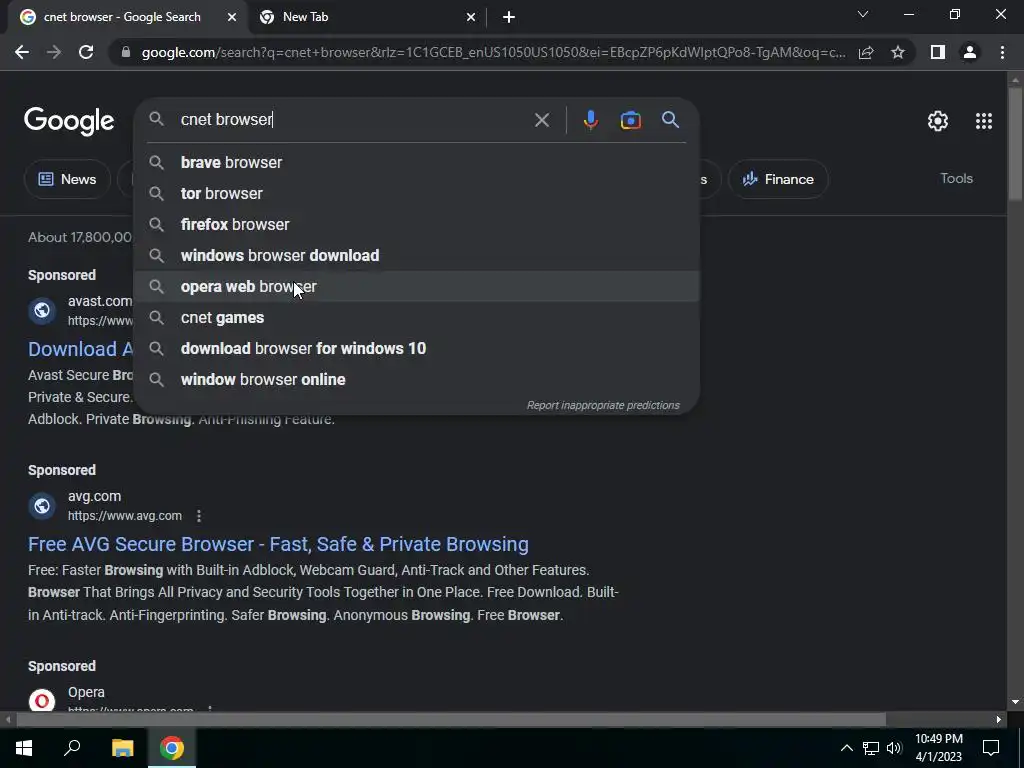Screen dimensions: 1024x768
Task: Choose the 'cnet games' suggestion
Action: click(x=417, y=317)
